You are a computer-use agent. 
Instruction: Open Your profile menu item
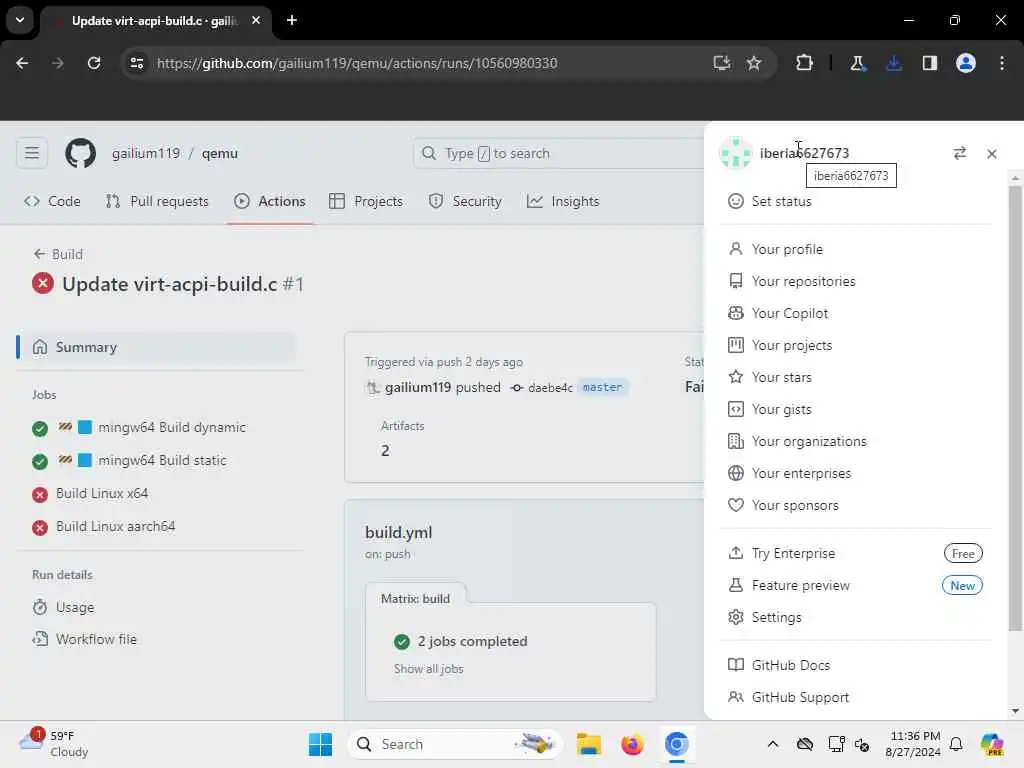(856, 249)
